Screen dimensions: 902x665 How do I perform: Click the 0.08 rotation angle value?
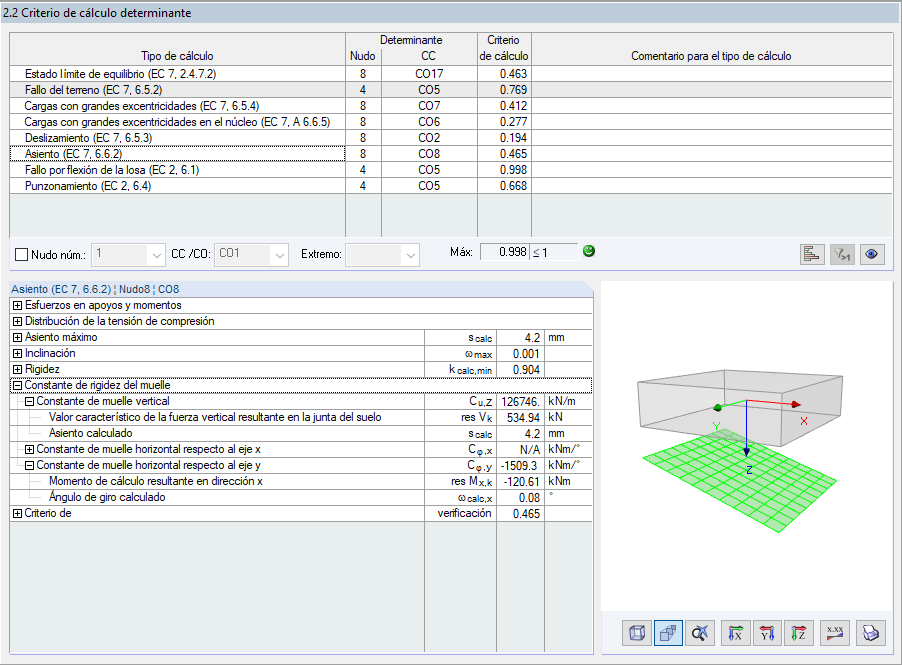point(521,498)
